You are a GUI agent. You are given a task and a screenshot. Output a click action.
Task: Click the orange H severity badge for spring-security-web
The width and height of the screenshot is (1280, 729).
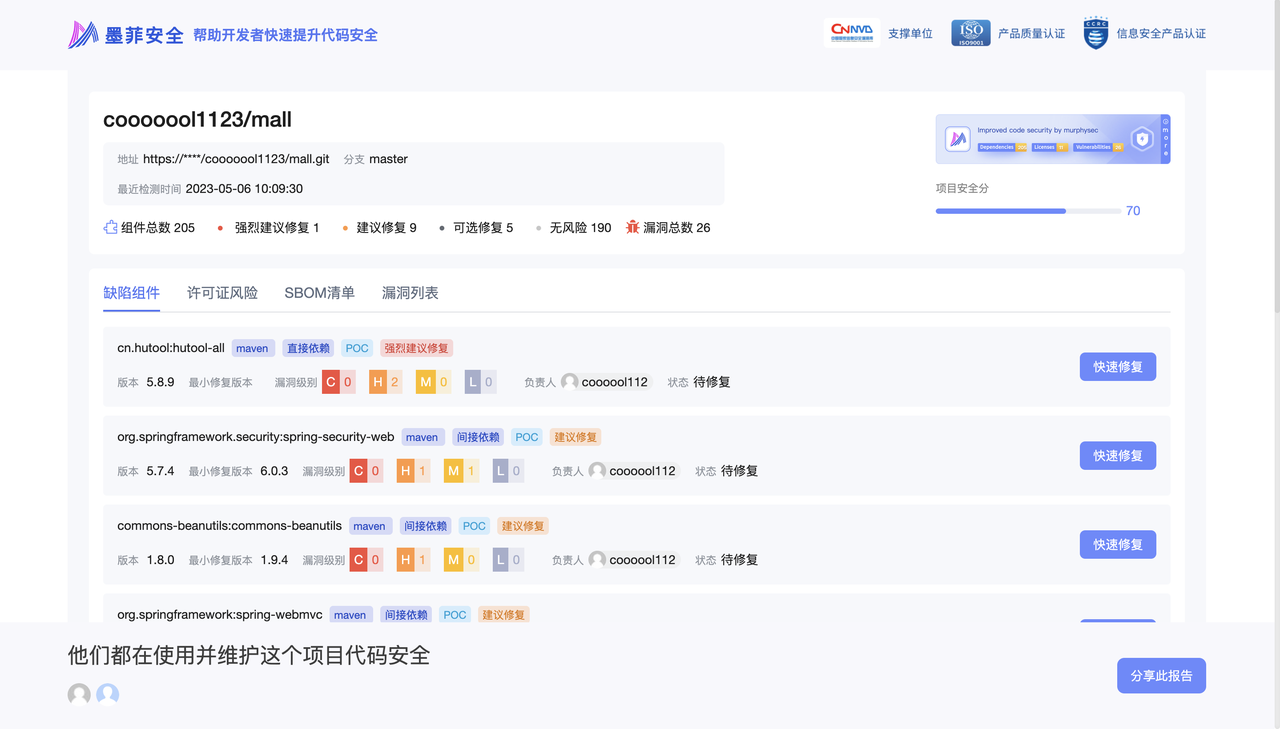click(405, 471)
